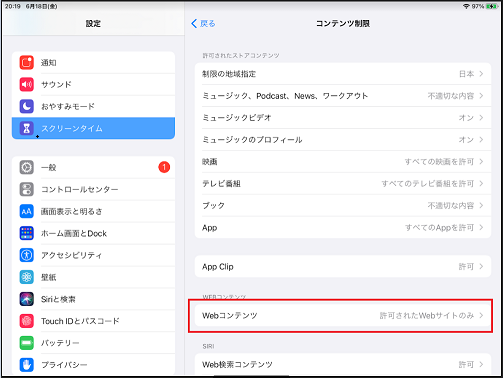Screen dimensions: 503x378
Task: Tap 日本 value in region row
Action: pos(466,74)
